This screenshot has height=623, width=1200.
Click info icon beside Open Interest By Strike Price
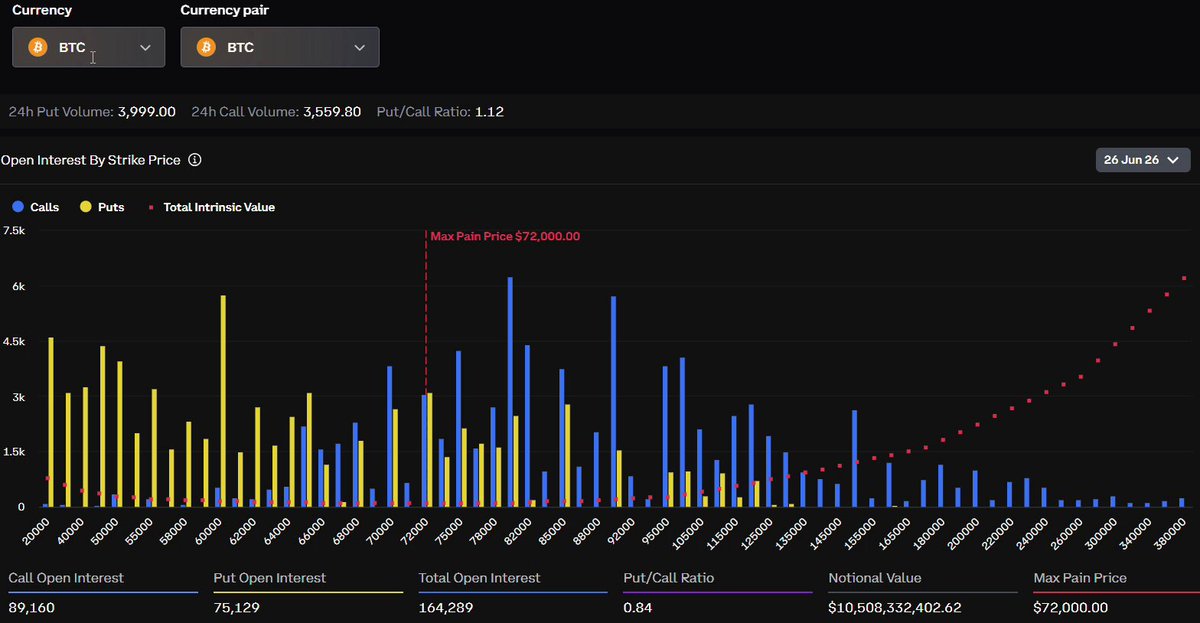(195, 160)
